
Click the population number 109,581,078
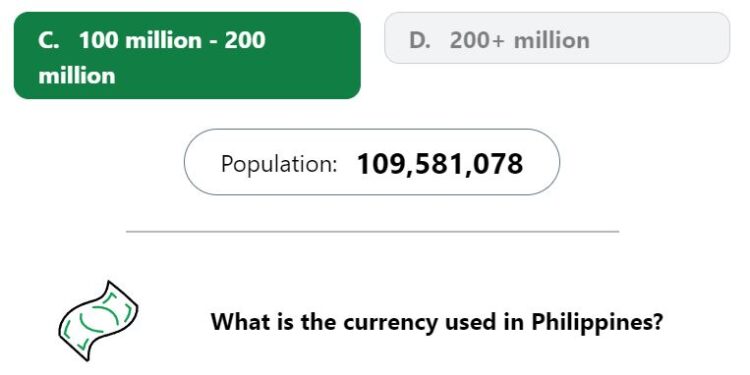[440, 164]
